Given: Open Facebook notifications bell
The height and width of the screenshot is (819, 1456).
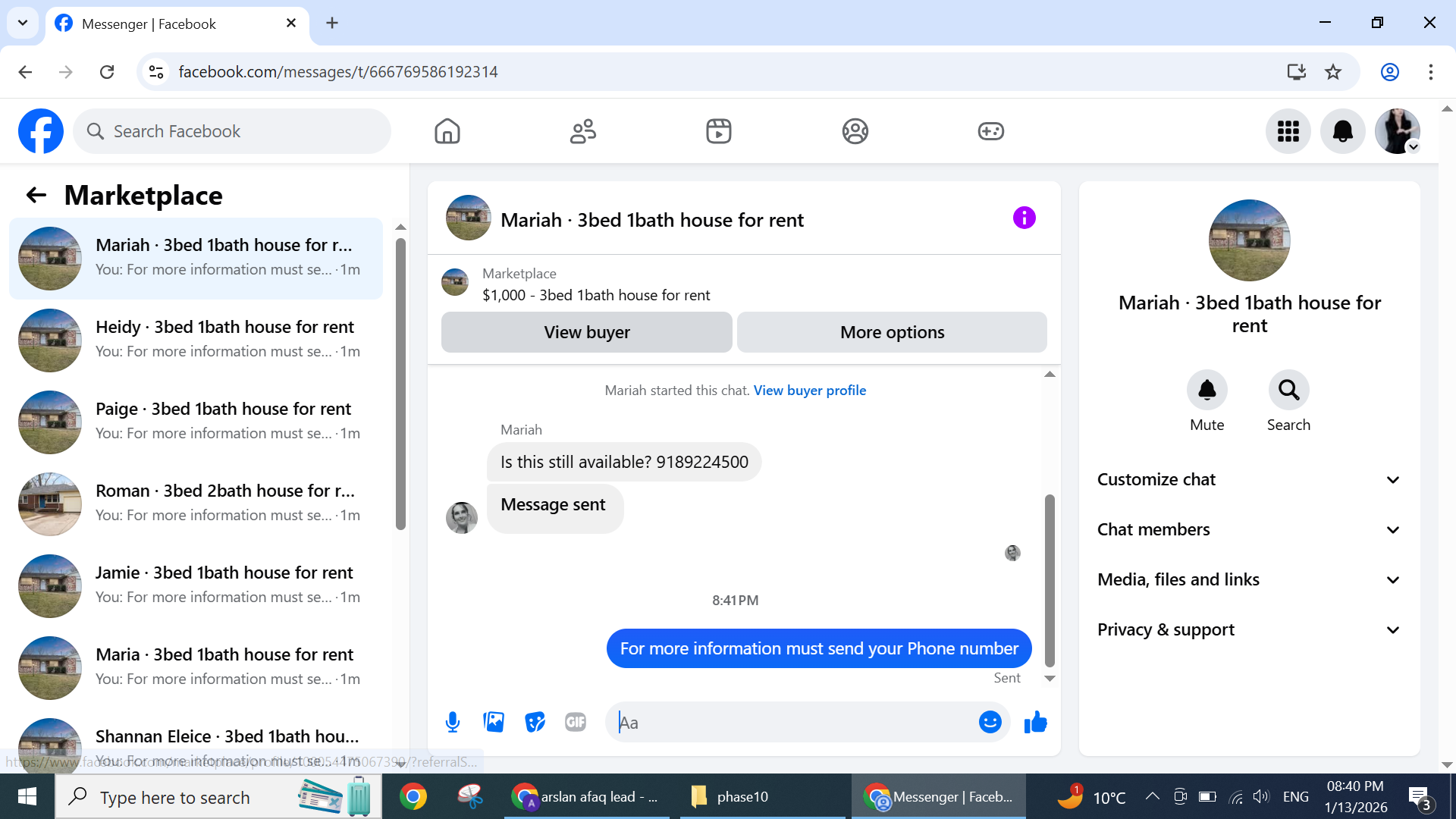Looking at the screenshot, I should tap(1342, 131).
